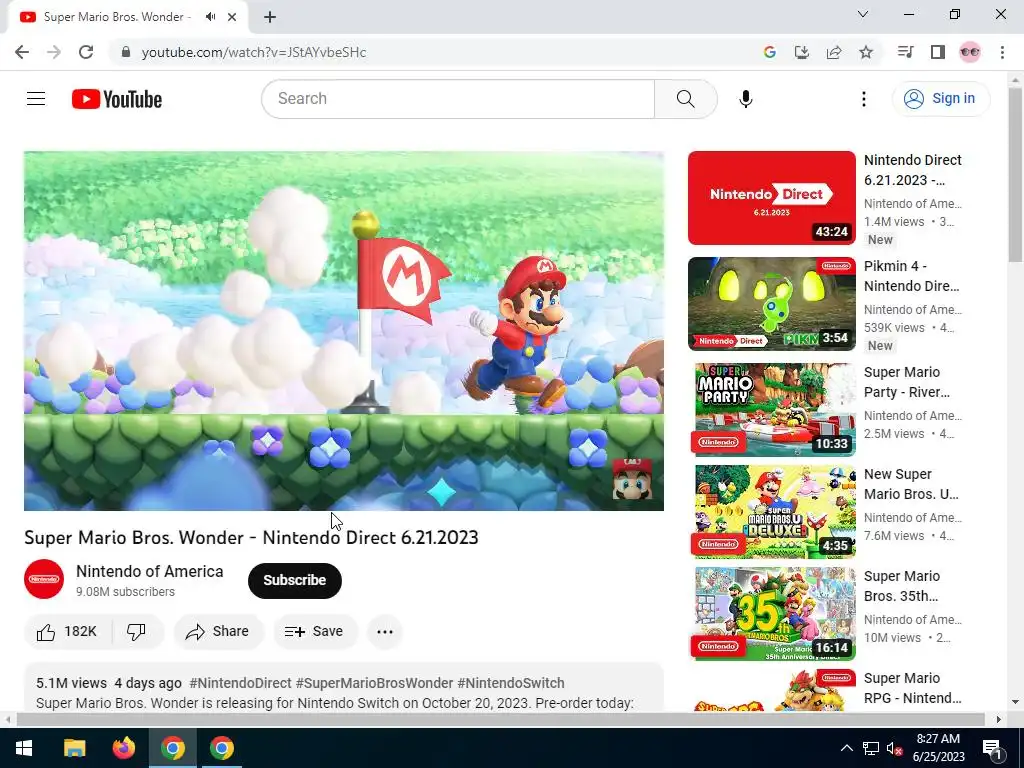The height and width of the screenshot is (768, 1024).
Task: Open File Explorer from taskbar
Action: tap(74, 748)
